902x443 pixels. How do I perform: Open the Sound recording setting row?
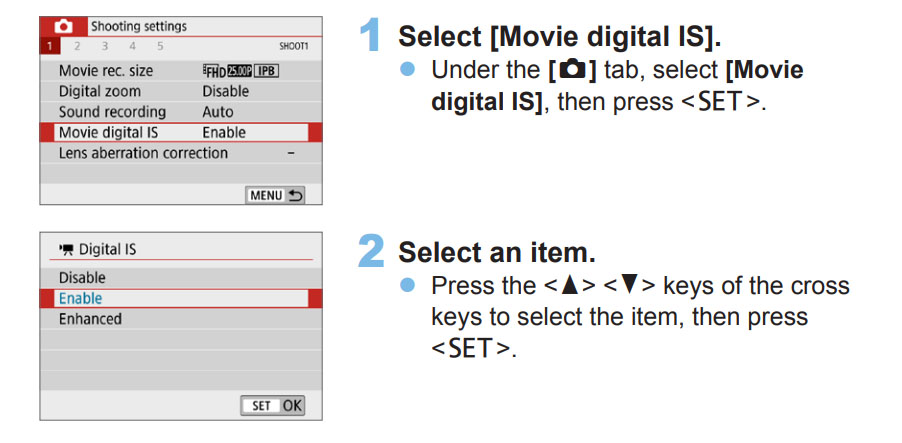[x=112, y=112]
